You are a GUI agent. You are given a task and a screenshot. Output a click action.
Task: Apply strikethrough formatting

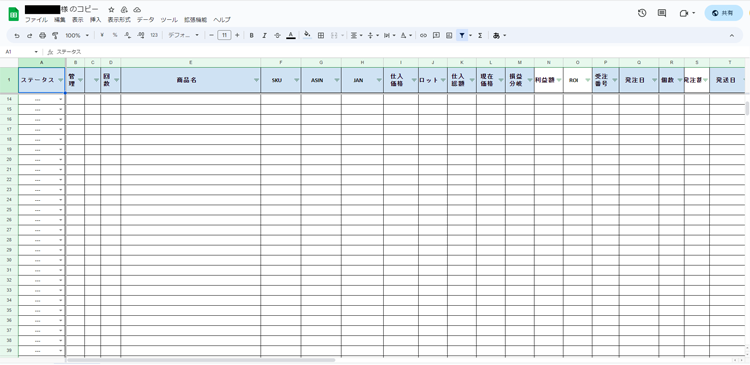tap(277, 35)
